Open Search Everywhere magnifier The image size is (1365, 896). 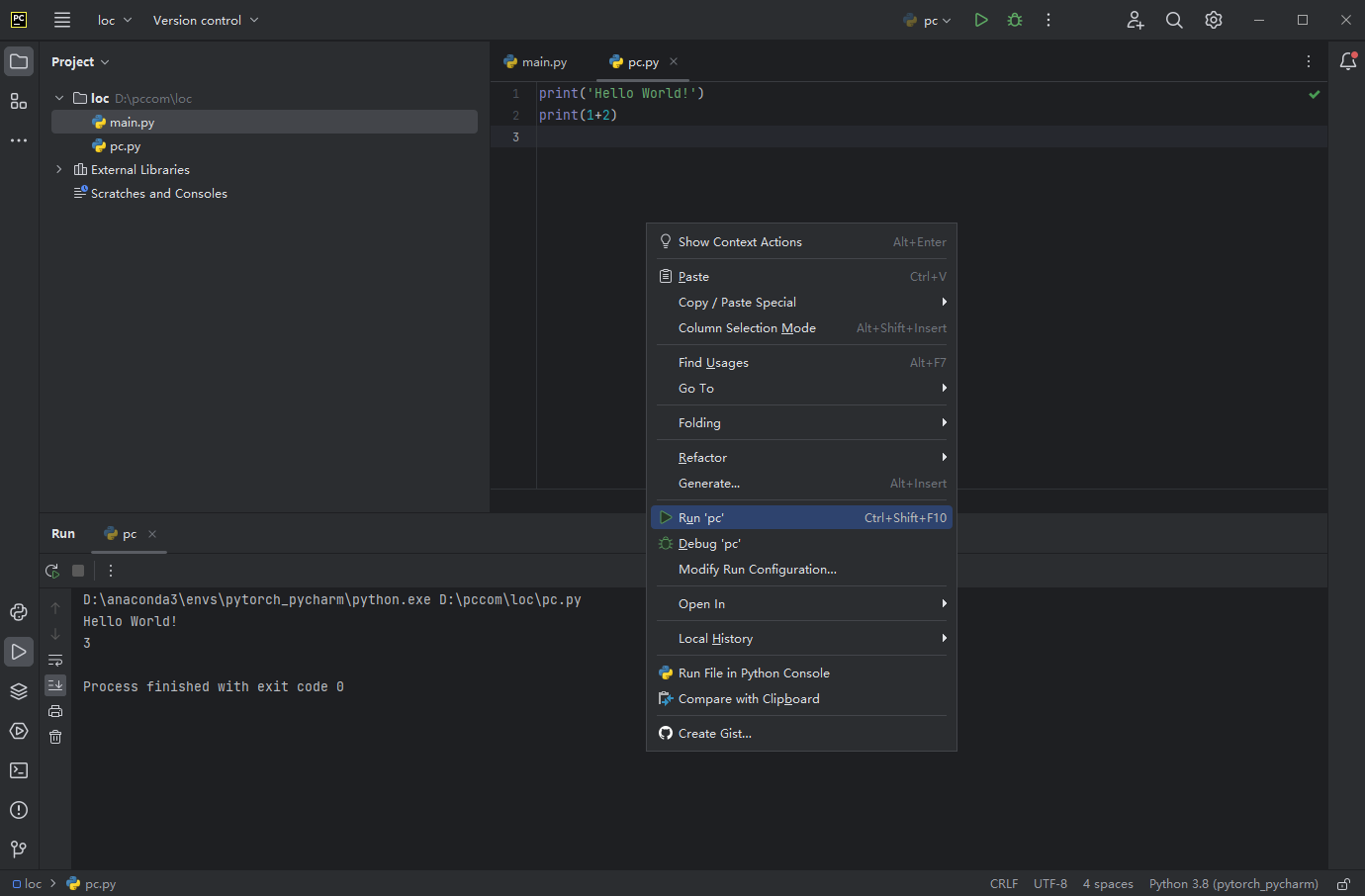pos(1174,20)
